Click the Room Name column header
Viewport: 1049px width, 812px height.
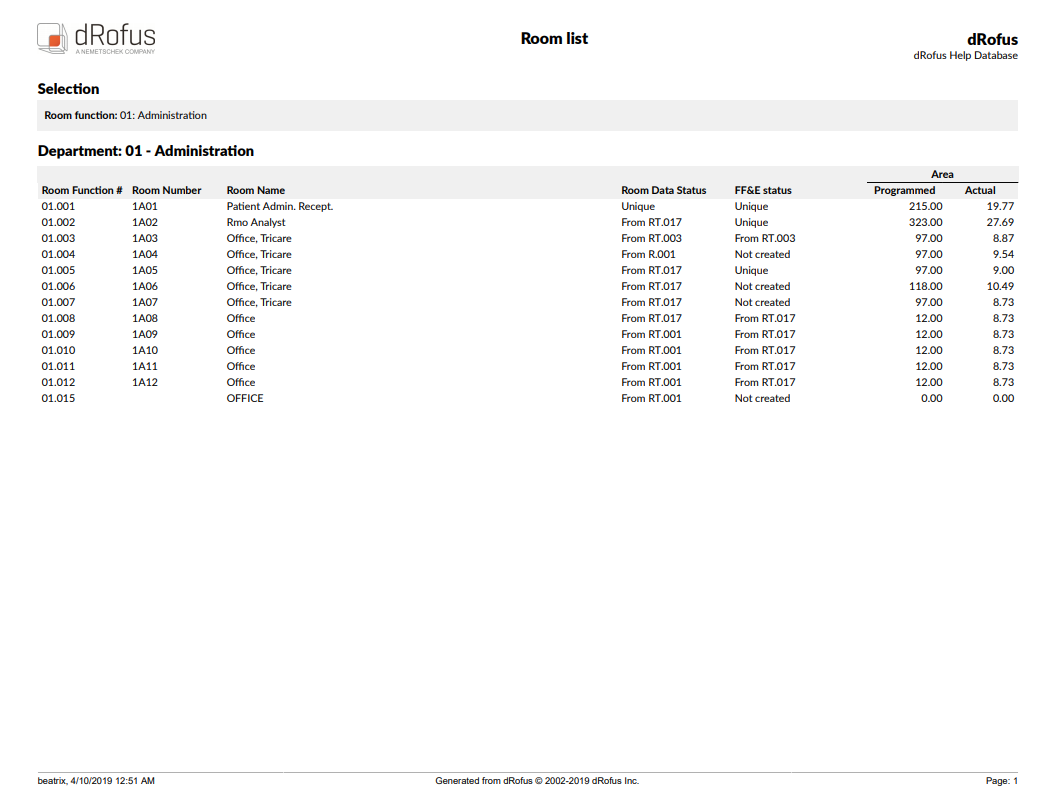pyautogui.click(x=256, y=190)
